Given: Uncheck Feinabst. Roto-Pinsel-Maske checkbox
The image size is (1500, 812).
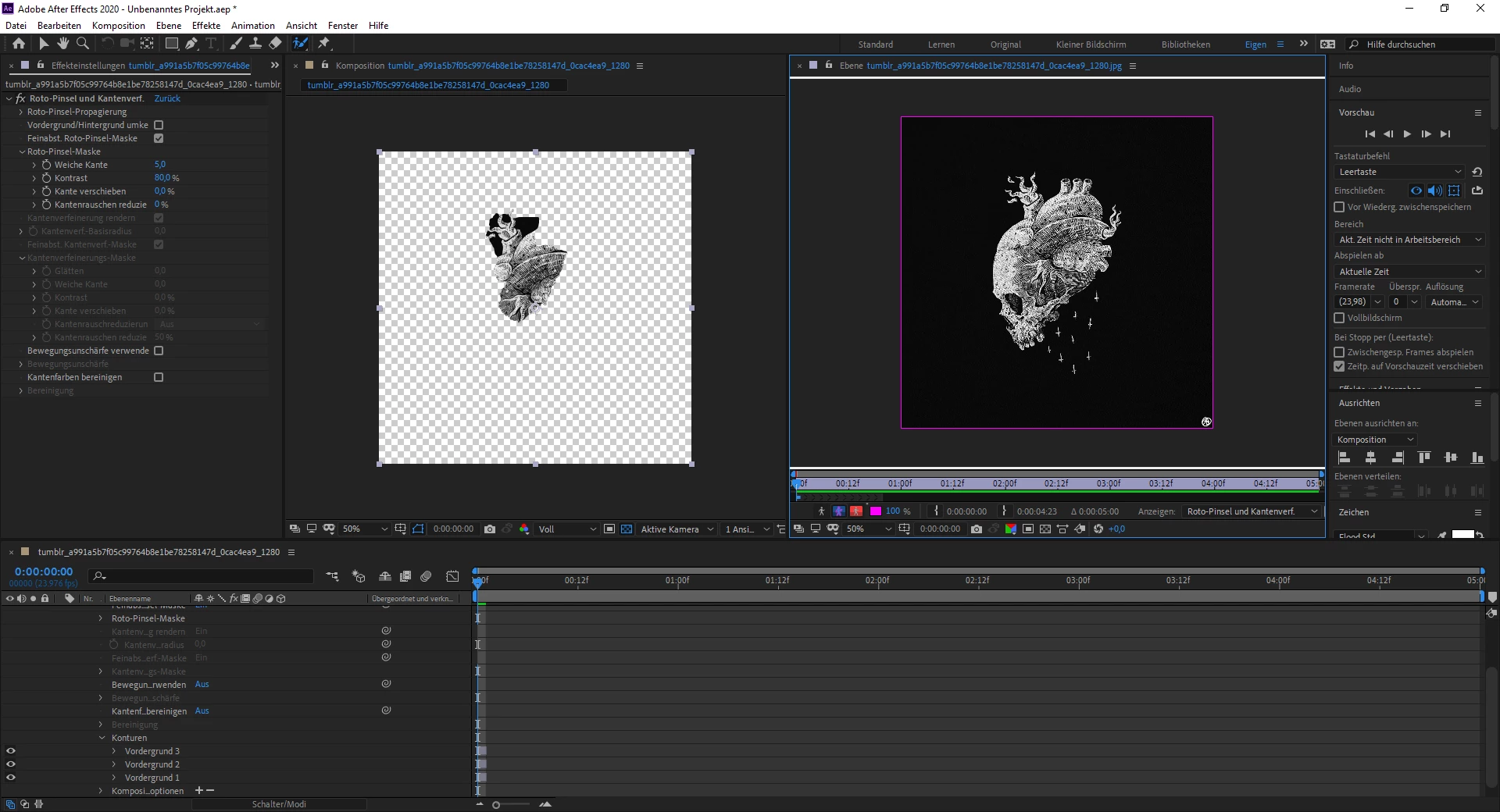Looking at the screenshot, I should coord(159,138).
